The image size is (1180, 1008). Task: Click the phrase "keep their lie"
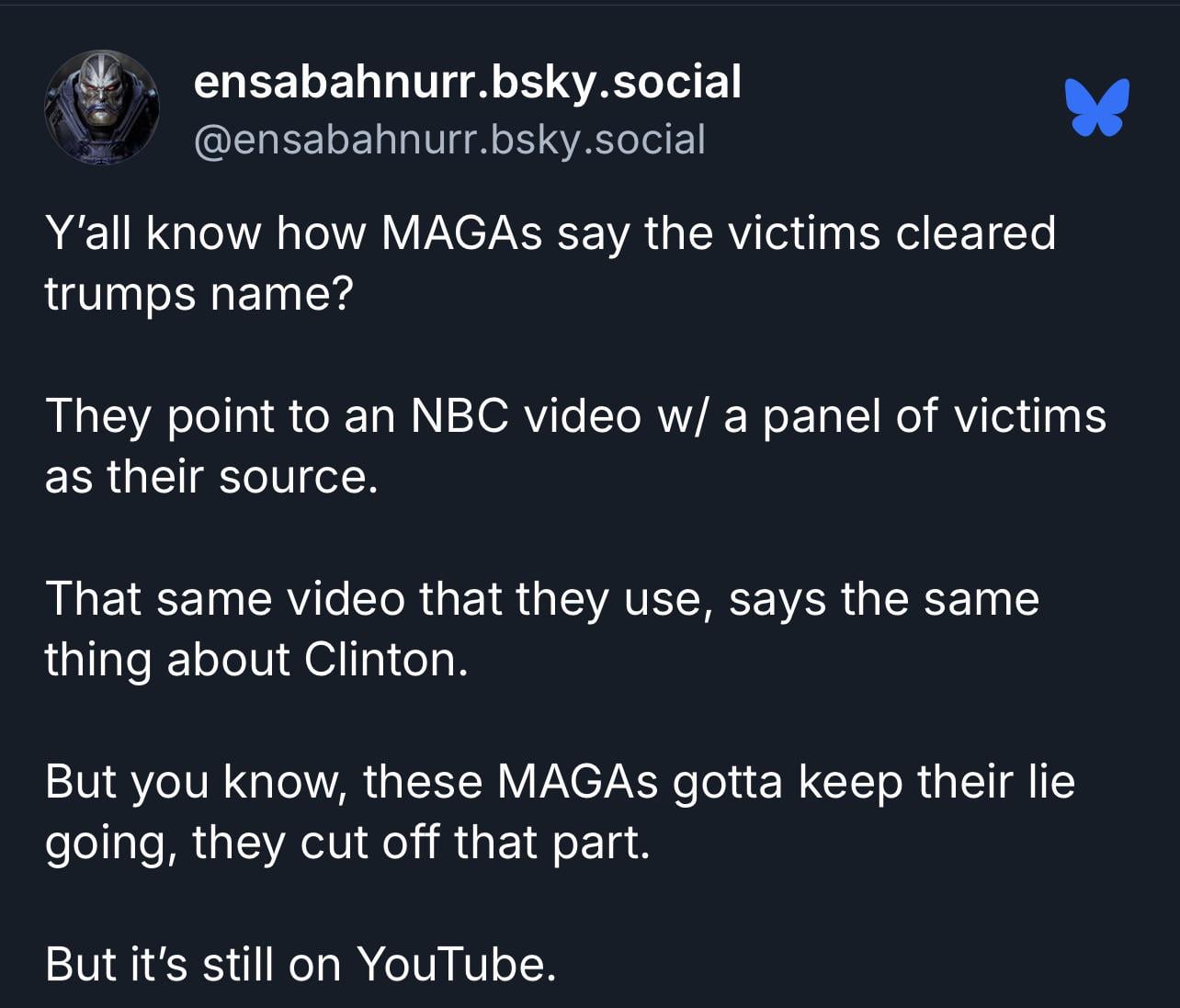[936, 781]
